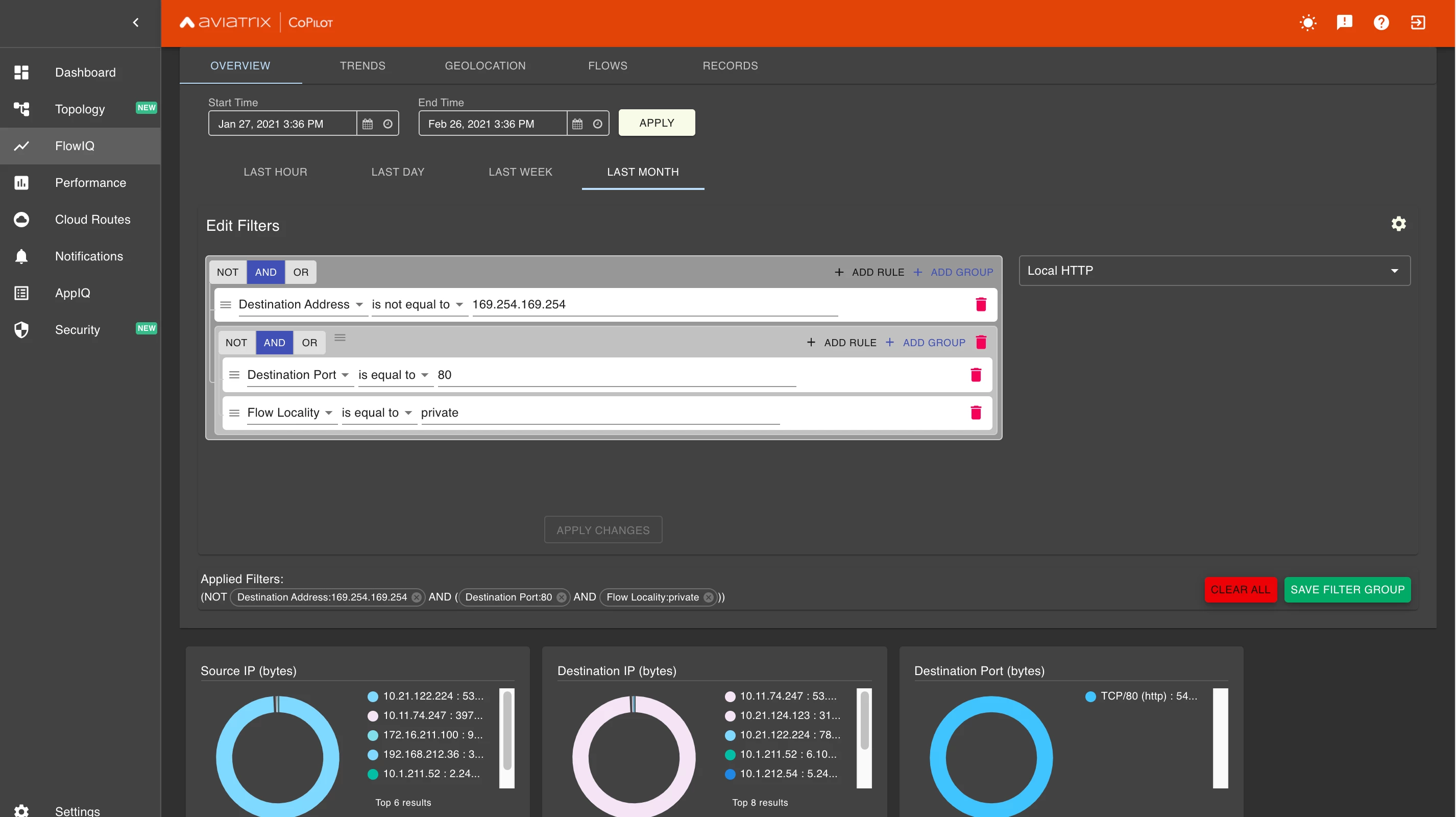Toggle light theme with the sun icon

pos(1307,22)
